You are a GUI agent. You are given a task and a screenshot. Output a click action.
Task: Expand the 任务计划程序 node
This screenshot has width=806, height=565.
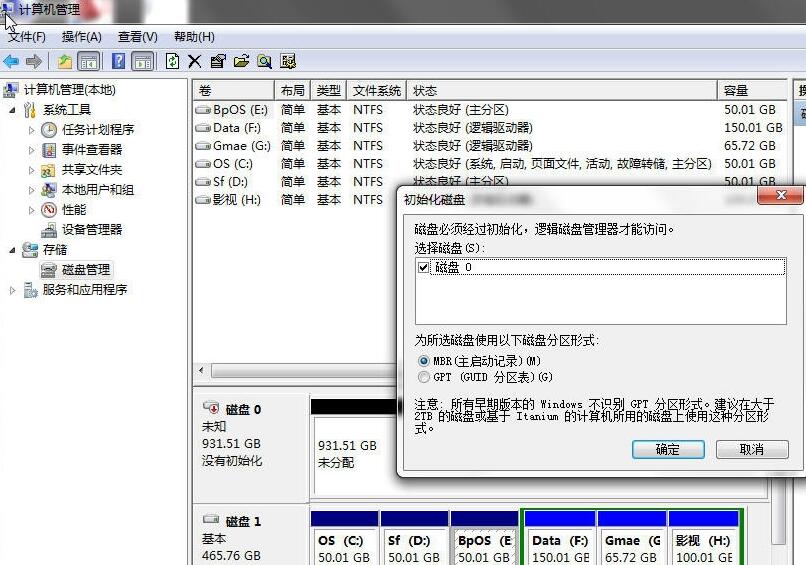[31, 130]
